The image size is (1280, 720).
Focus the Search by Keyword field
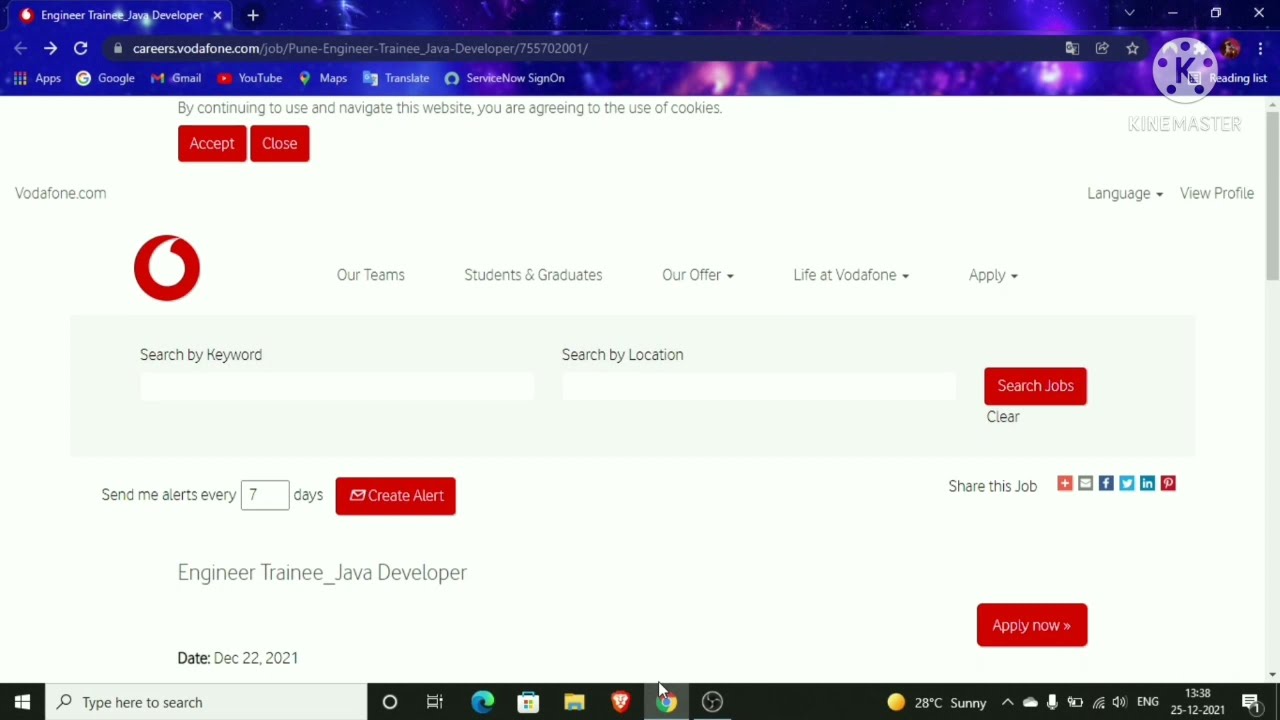click(337, 386)
